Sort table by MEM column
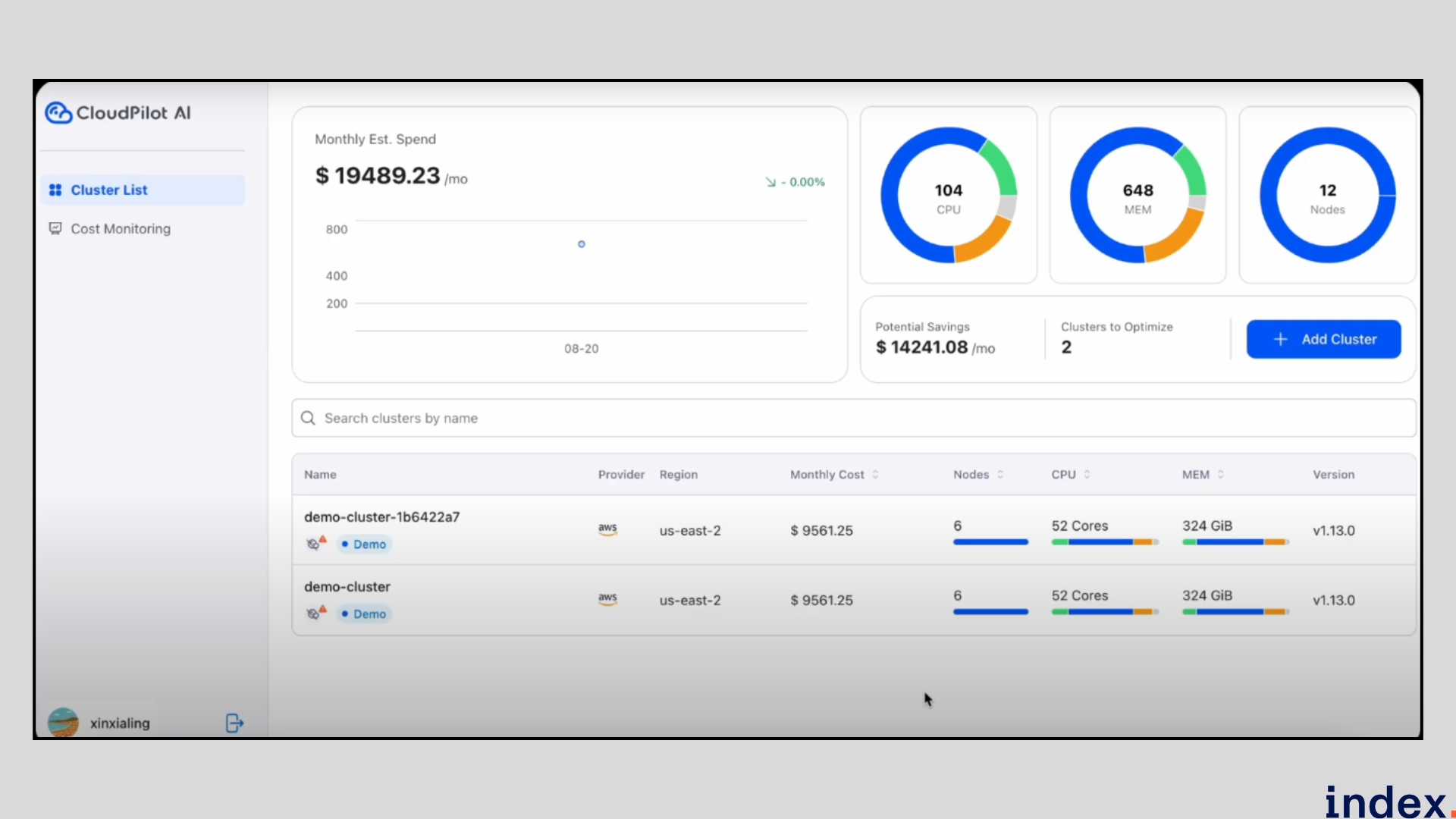1456x819 pixels. pyautogui.click(x=1220, y=475)
